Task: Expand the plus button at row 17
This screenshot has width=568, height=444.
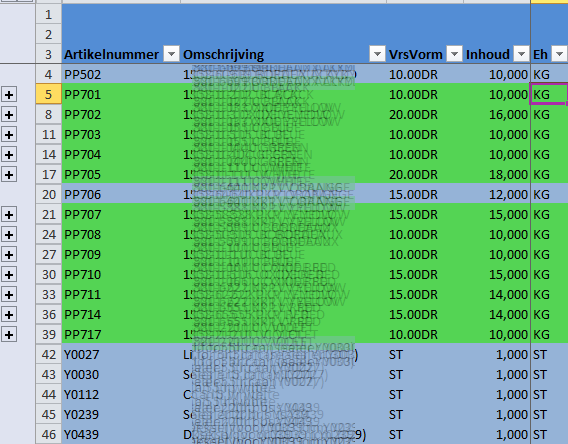Action: click(9, 175)
